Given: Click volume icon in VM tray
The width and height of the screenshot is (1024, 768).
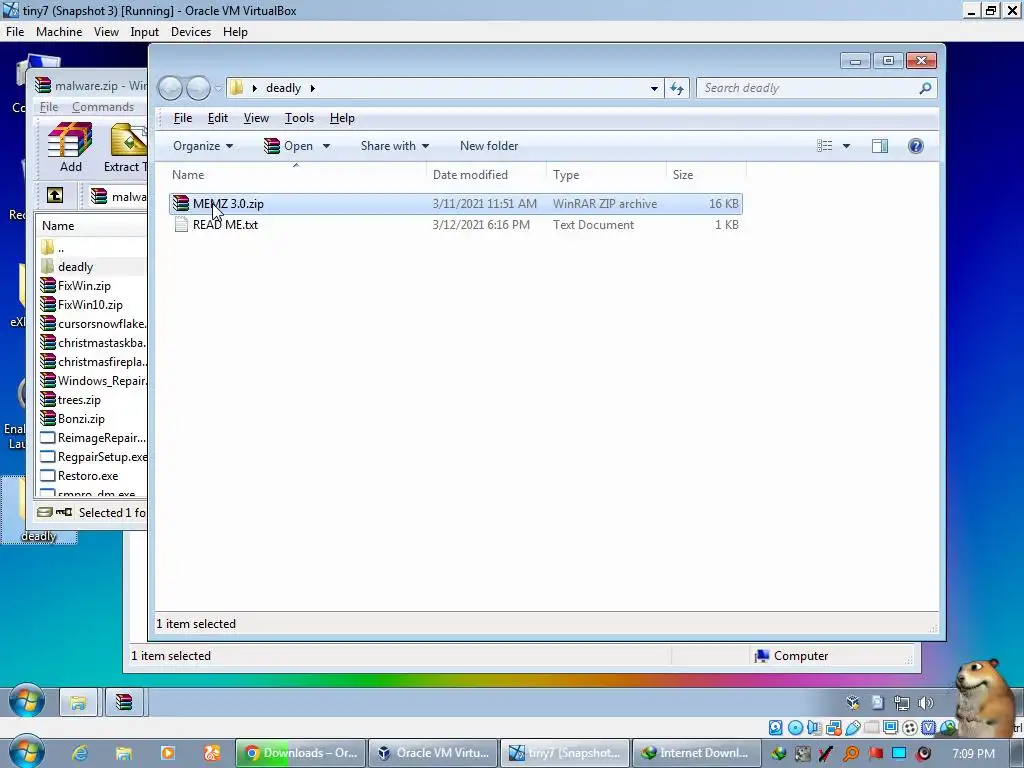Looking at the screenshot, I should [x=925, y=703].
